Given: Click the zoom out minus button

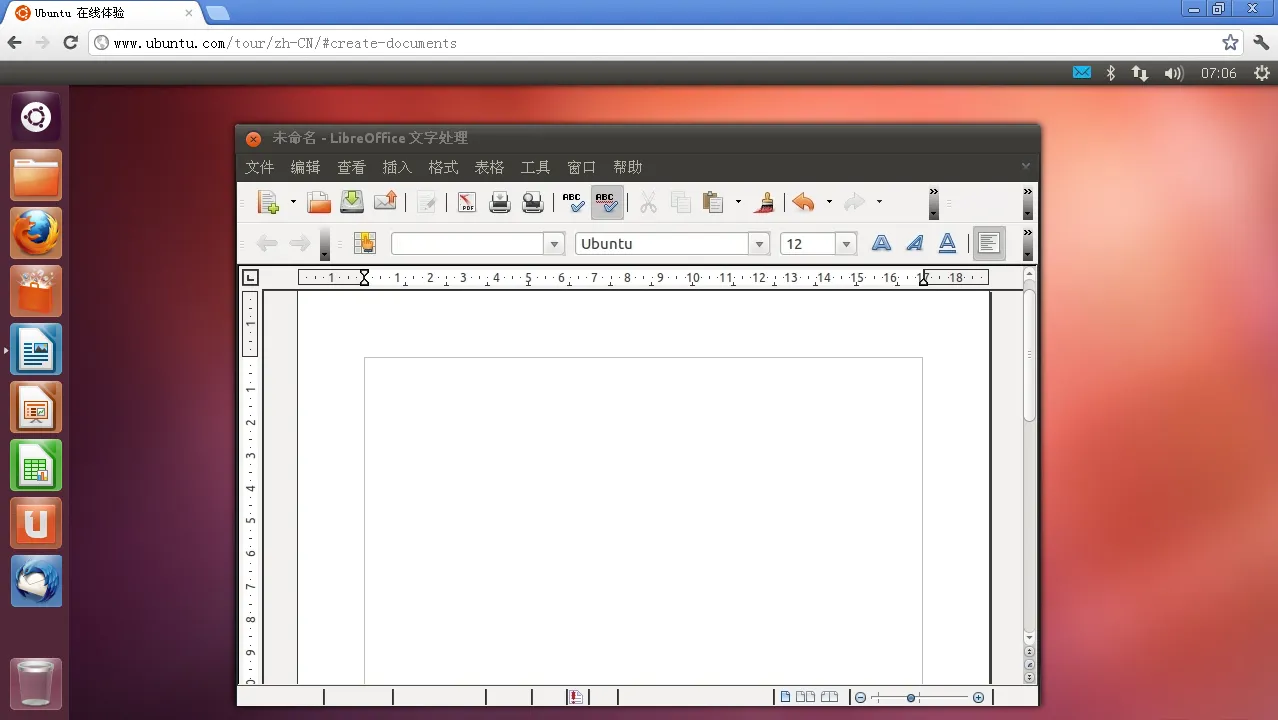Looking at the screenshot, I should point(860,697).
